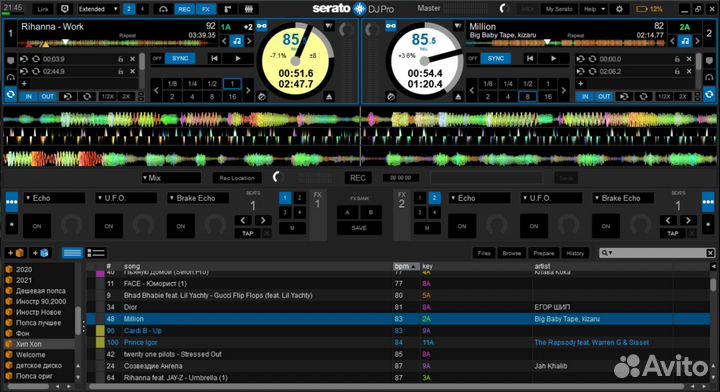Adjust the Echo depth knob in FX 1
Viewport: 720px width, 392px height.
71,225
